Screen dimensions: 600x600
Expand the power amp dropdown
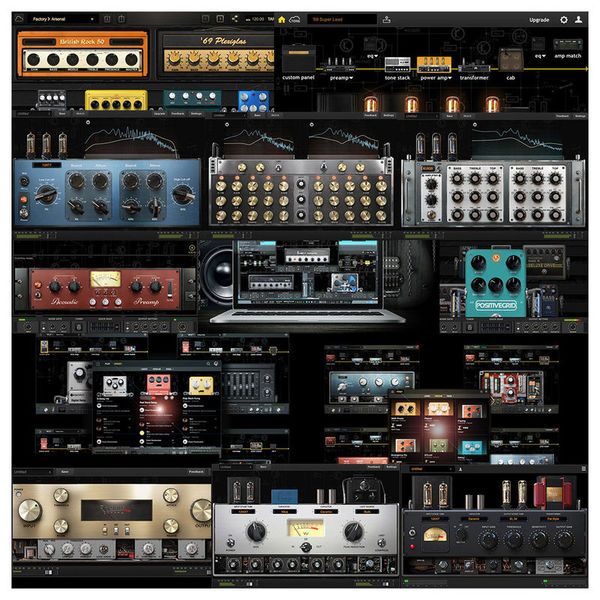coord(450,78)
